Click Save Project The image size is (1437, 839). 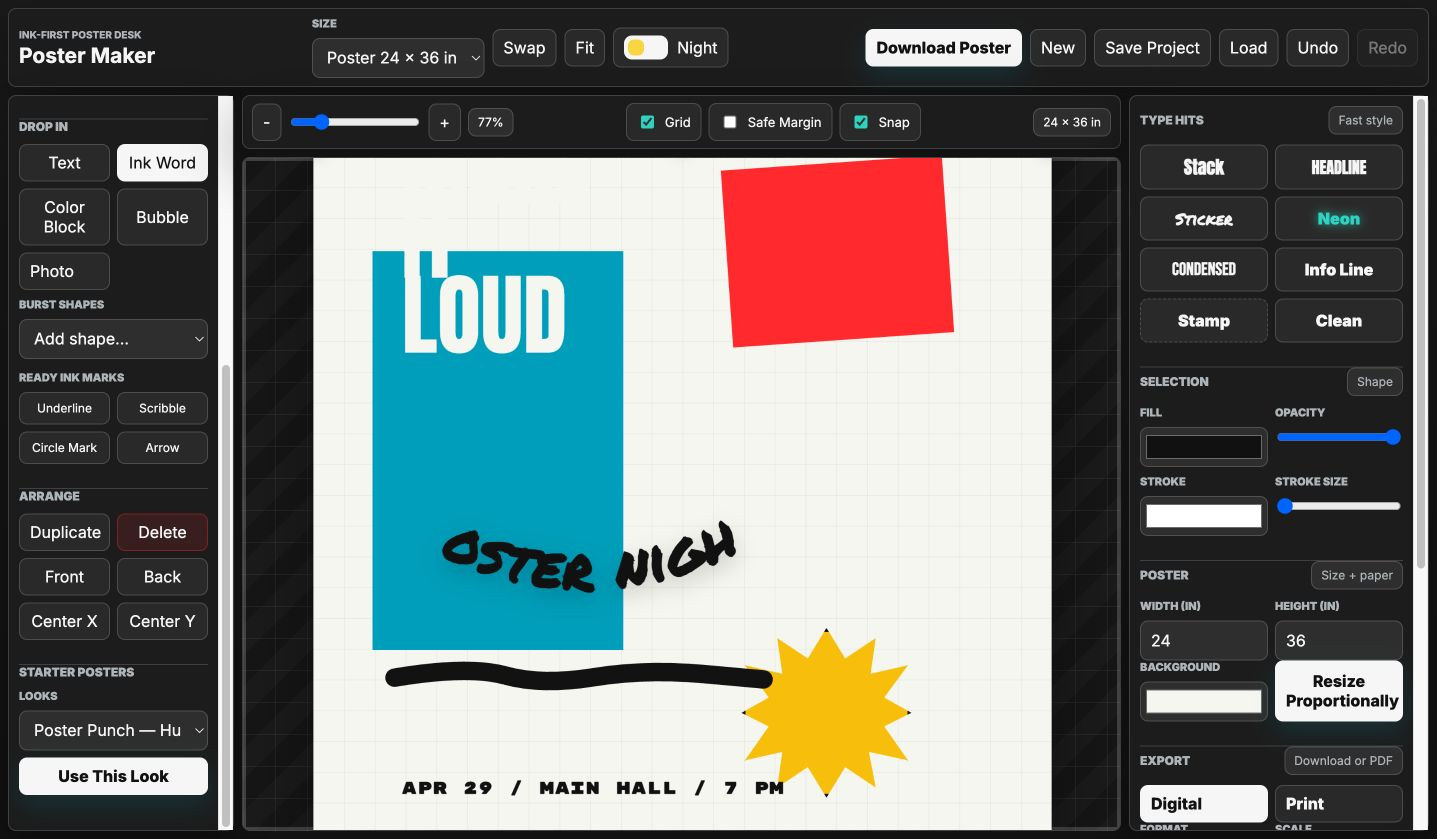click(x=1152, y=48)
